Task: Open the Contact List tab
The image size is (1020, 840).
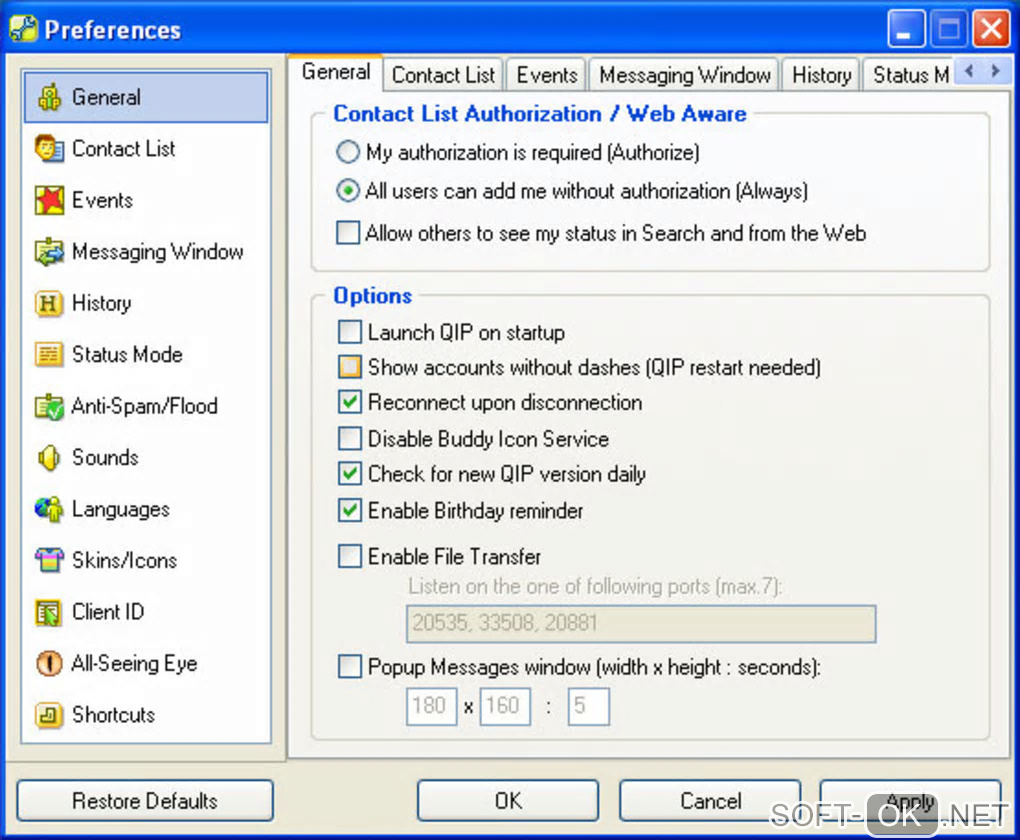Action: point(444,75)
